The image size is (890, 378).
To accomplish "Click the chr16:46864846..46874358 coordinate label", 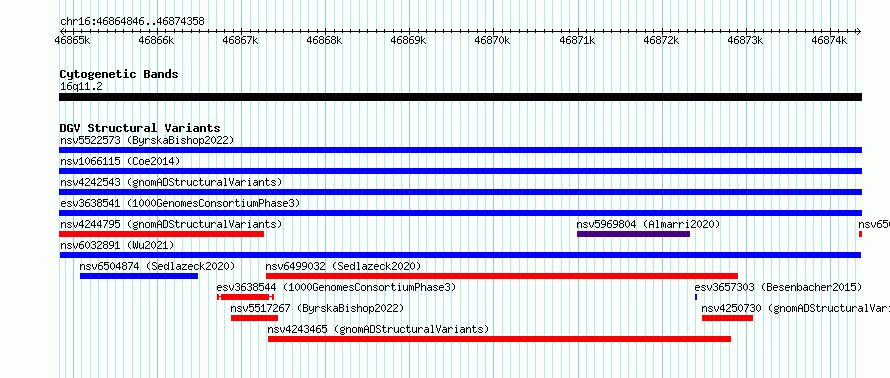I will click(x=132, y=22).
